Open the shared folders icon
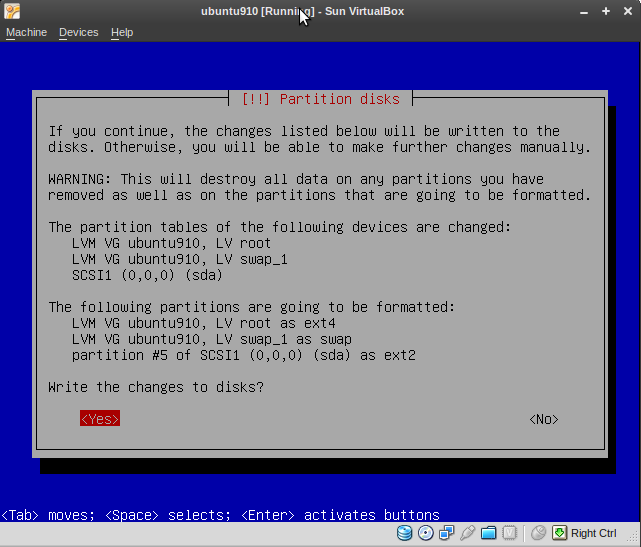The image size is (641, 547). [x=489, y=533]
